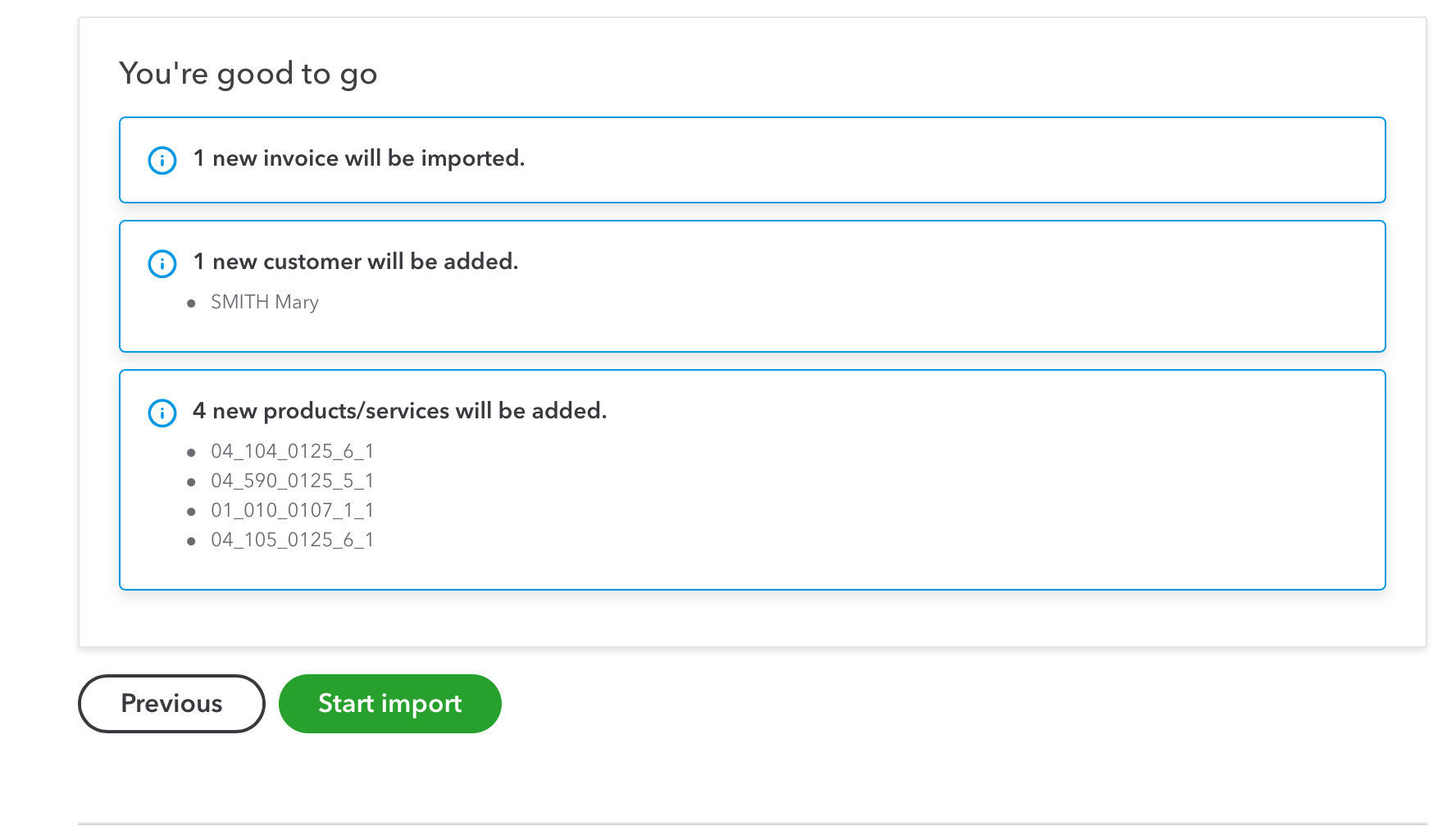Screen dimensions: 1456x835
Task: Click the horizontal divider line below the buttons
Action: [x=752, y=824]
